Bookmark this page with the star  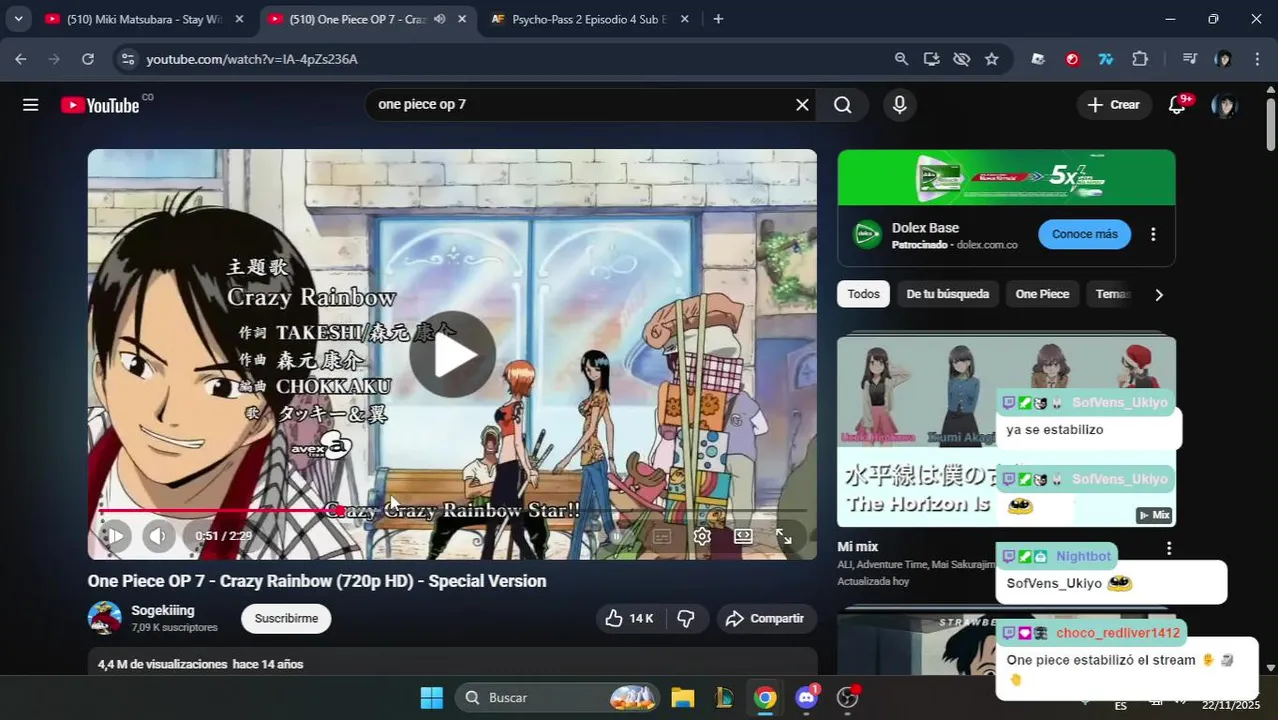(991, 59)
